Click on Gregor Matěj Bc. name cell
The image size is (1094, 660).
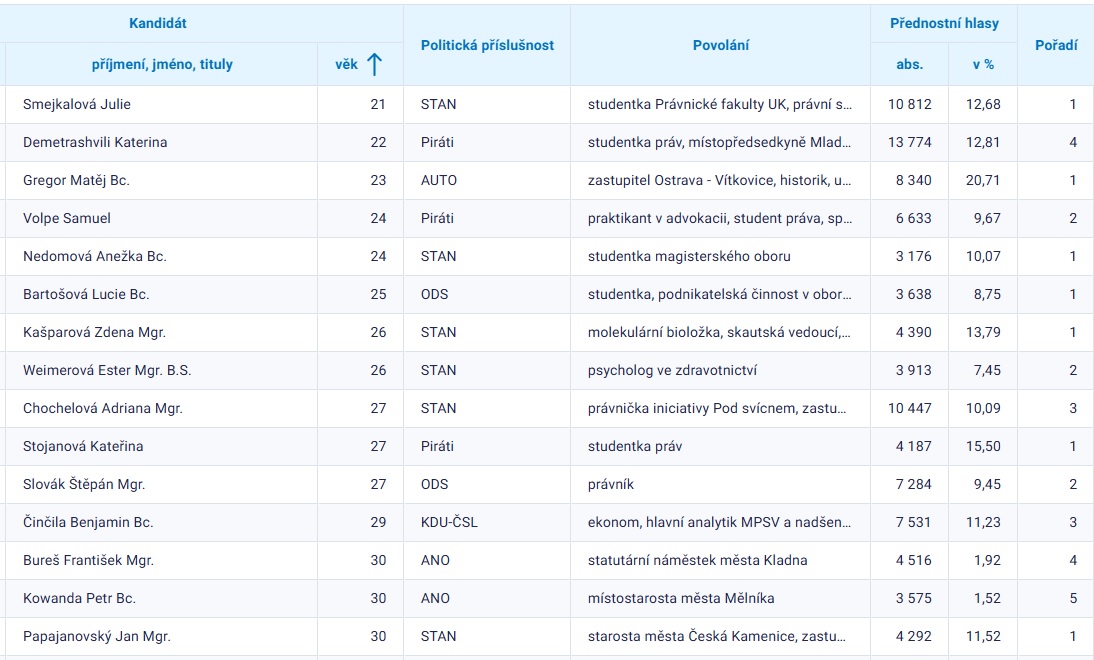point(76,180)
